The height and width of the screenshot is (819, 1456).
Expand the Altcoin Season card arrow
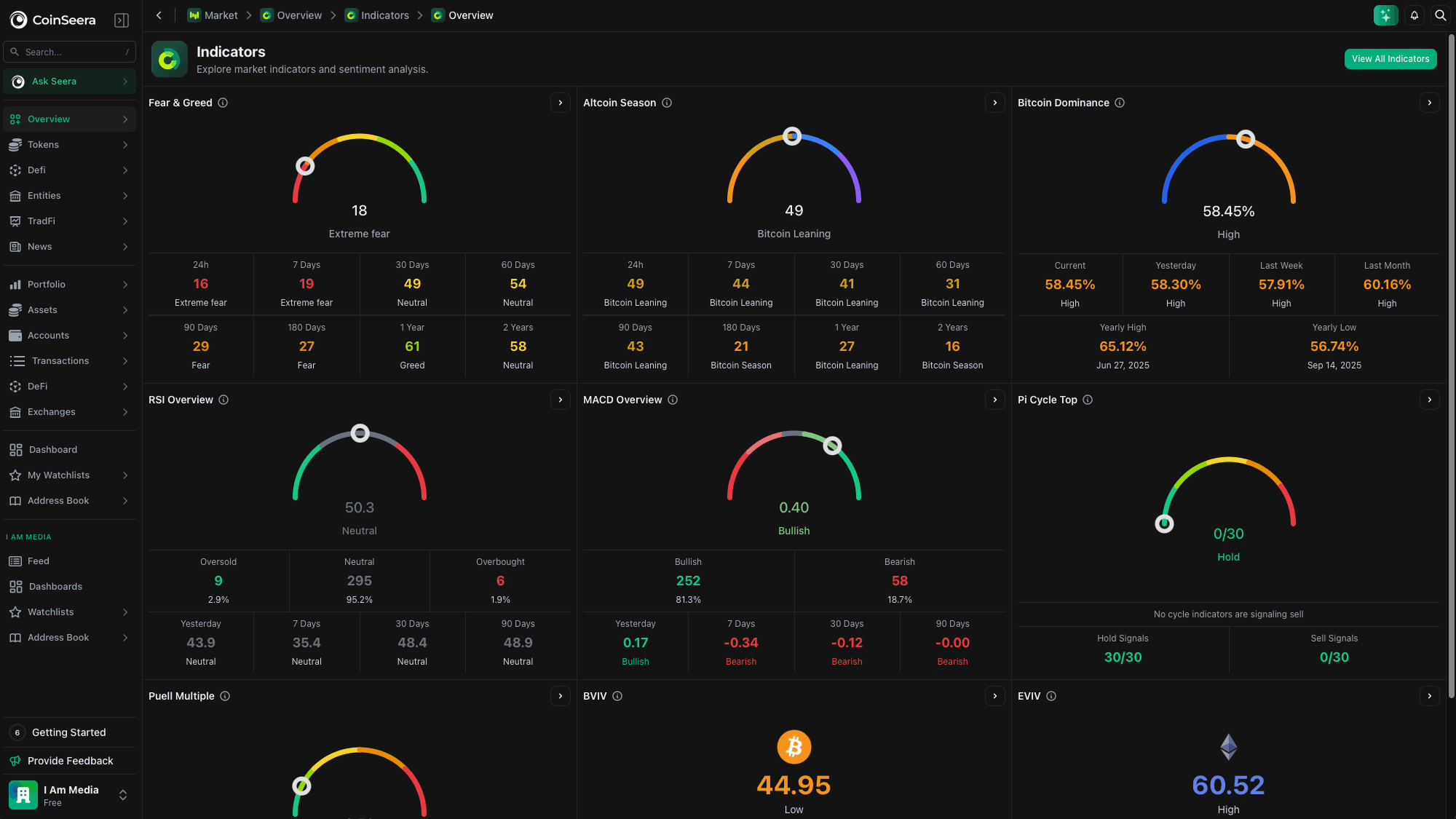click(x=994, y=103)
